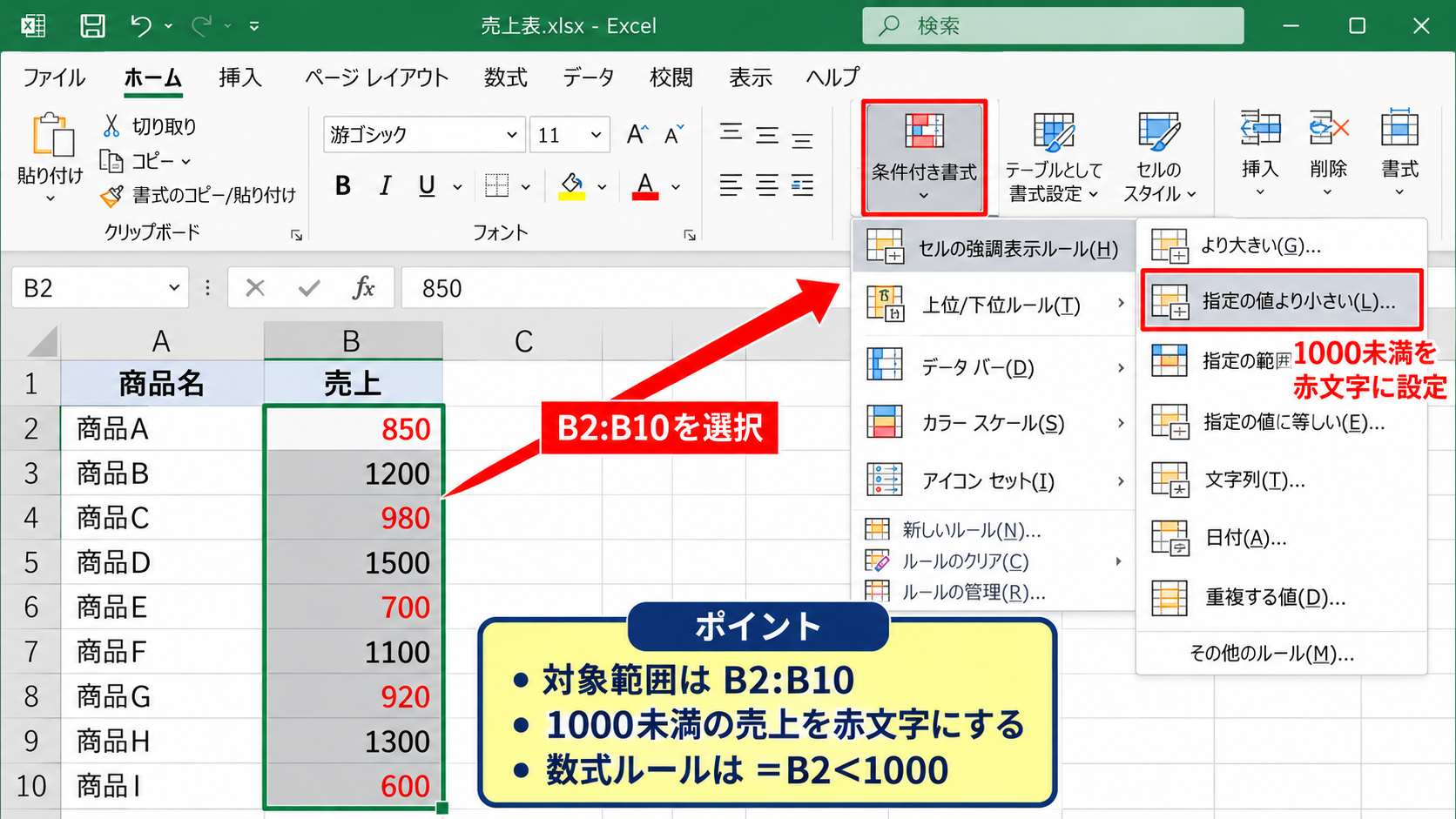
Task: Switch to the Data (データ) tab
Action: coord(589,77)
